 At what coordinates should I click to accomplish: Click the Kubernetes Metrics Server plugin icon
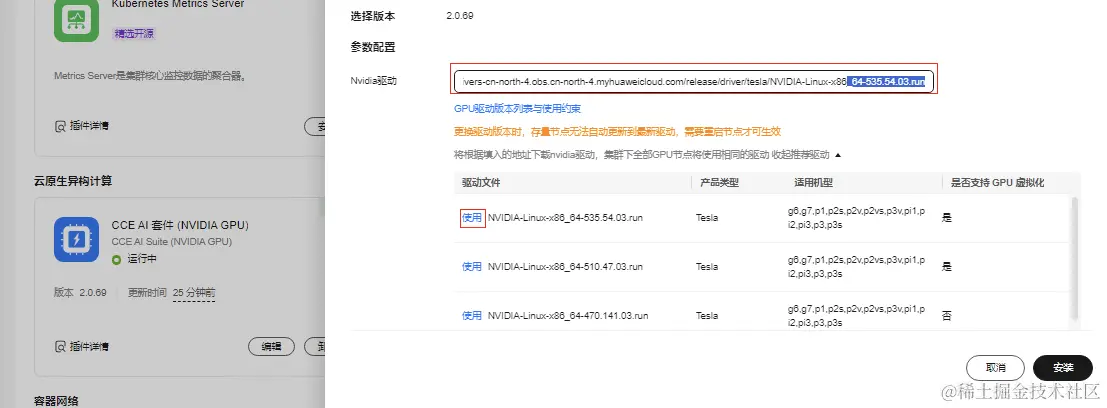click(76, 20)
